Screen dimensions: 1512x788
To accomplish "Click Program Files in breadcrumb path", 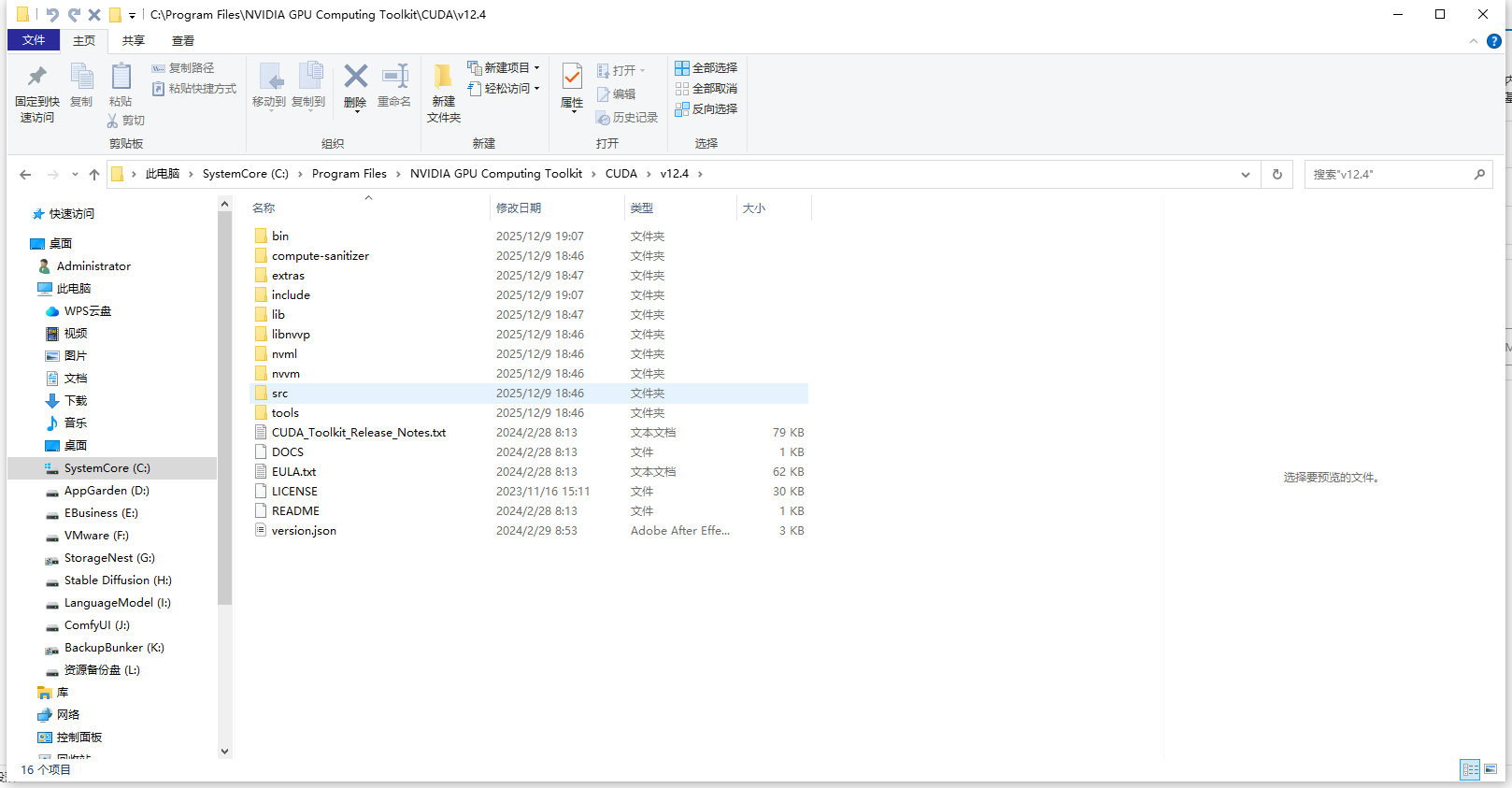I will coord(349,174).
